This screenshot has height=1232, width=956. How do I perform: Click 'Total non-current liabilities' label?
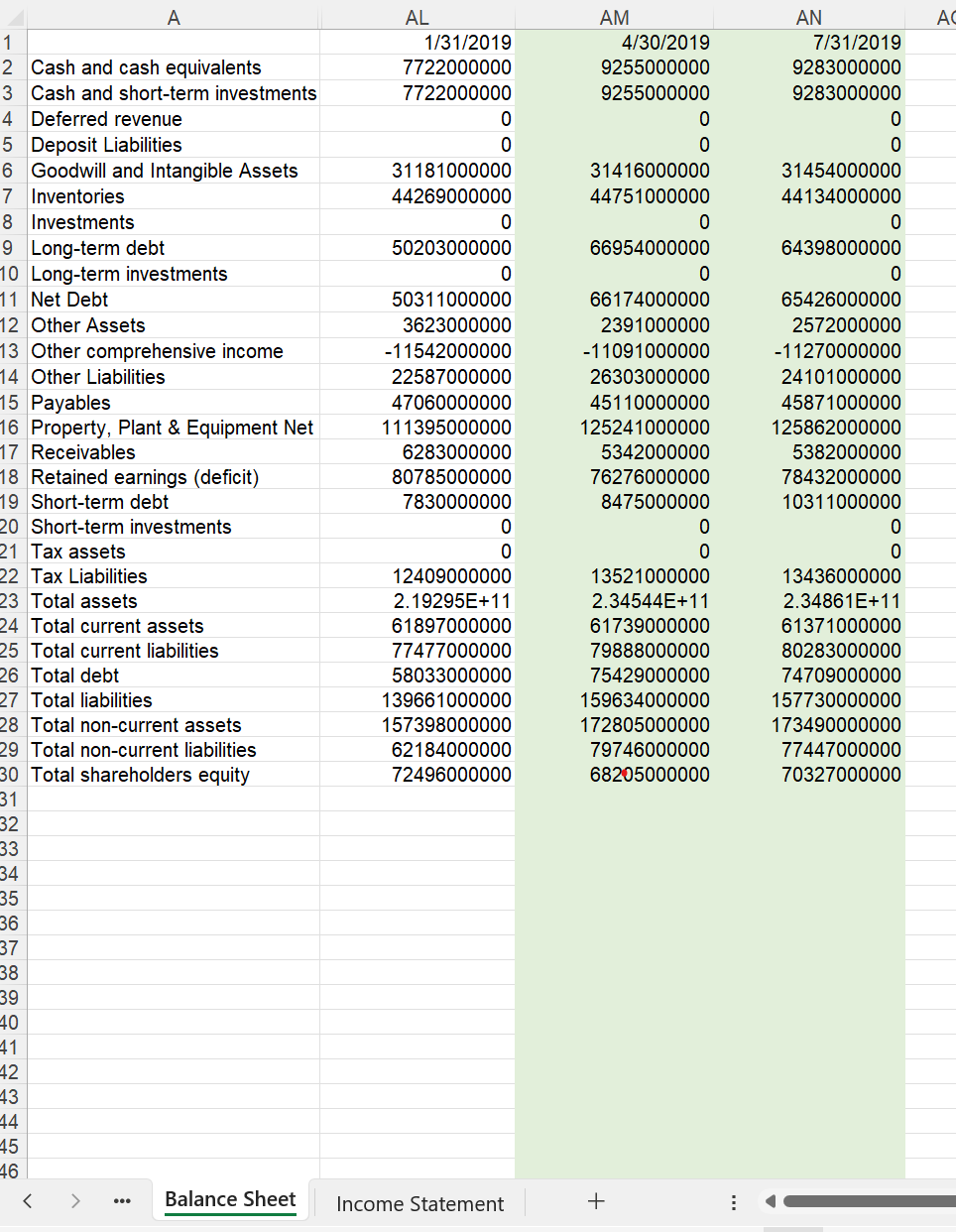tap(143, 750)
